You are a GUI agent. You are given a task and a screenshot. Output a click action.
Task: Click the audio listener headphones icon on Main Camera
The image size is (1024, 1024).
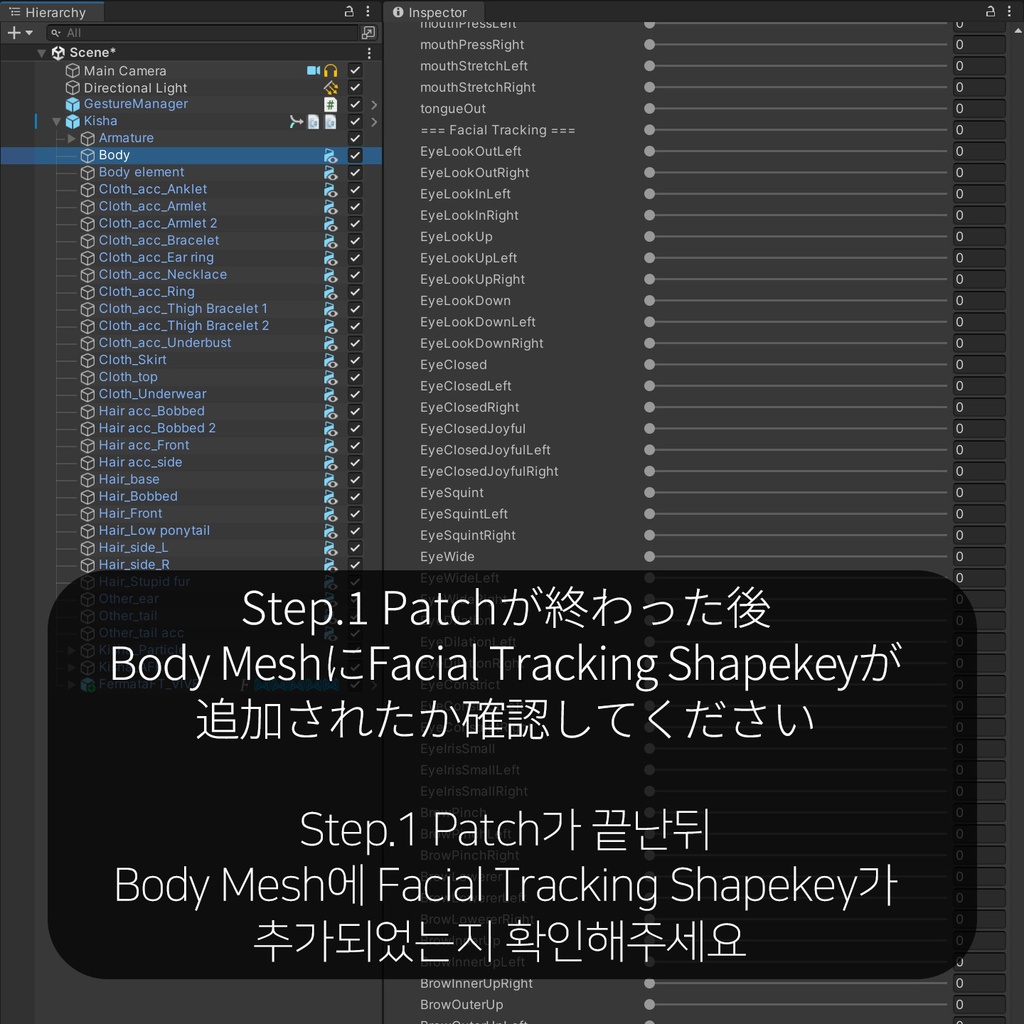(x=330, y=70)
